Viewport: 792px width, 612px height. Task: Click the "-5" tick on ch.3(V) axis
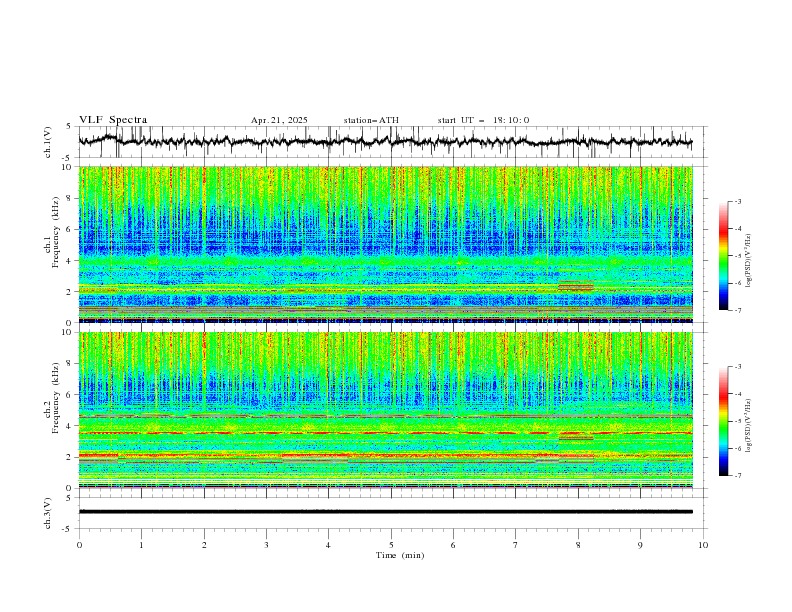68,529
